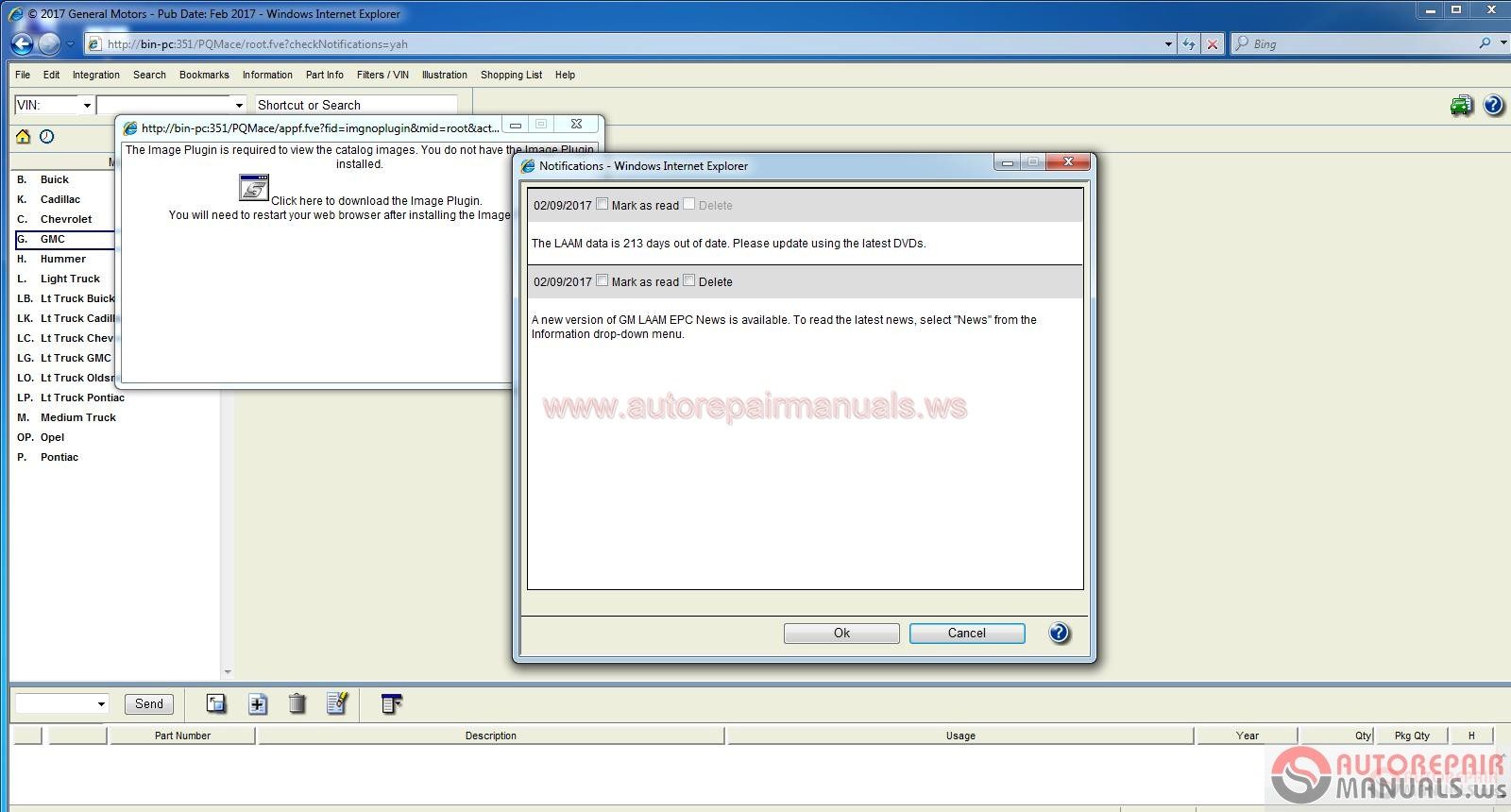Click the Description column header

491,736
